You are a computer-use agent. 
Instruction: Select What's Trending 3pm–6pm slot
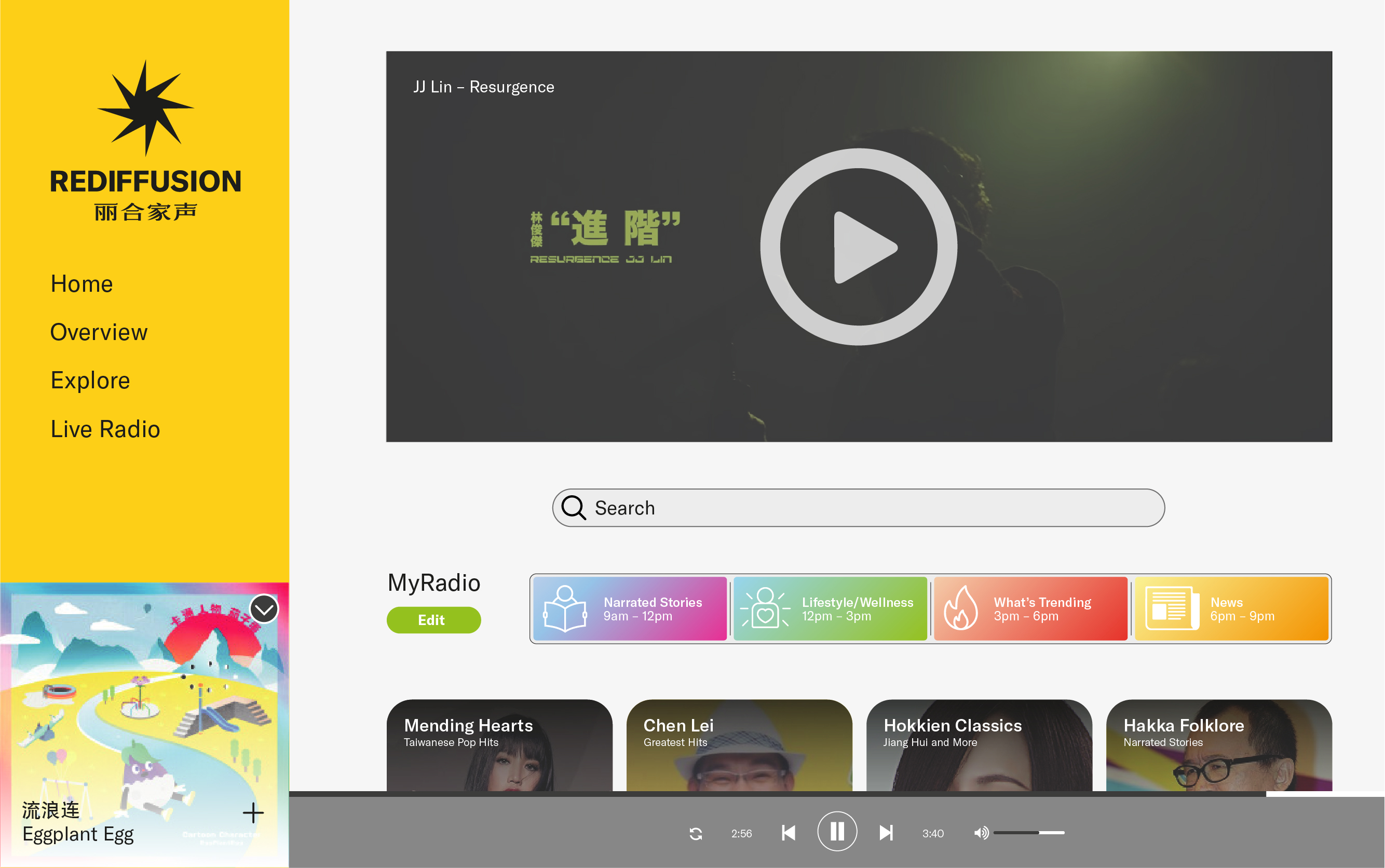[1031, 608]
